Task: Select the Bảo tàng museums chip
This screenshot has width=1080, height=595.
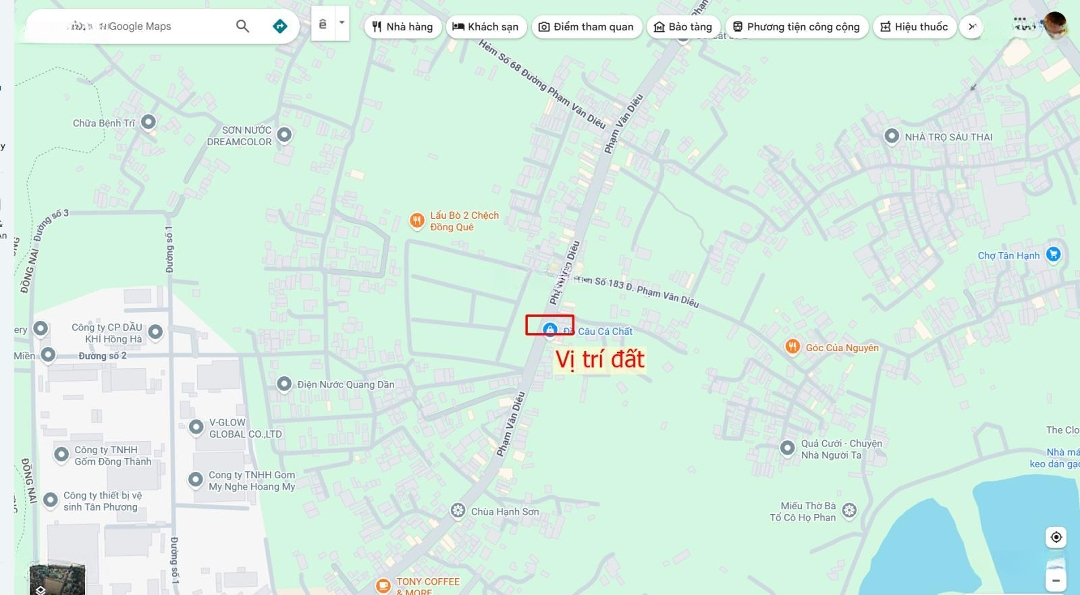Action: pyautogui.click(x=683, y=27)
